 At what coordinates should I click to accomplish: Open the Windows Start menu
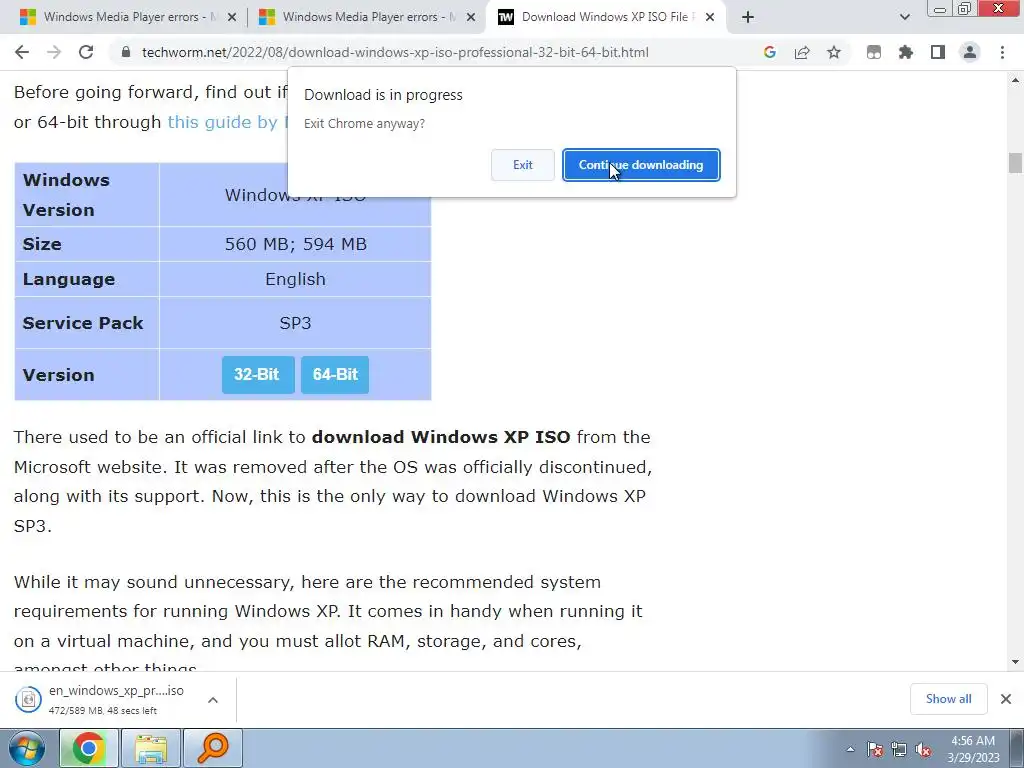click(x=26, y=748)
